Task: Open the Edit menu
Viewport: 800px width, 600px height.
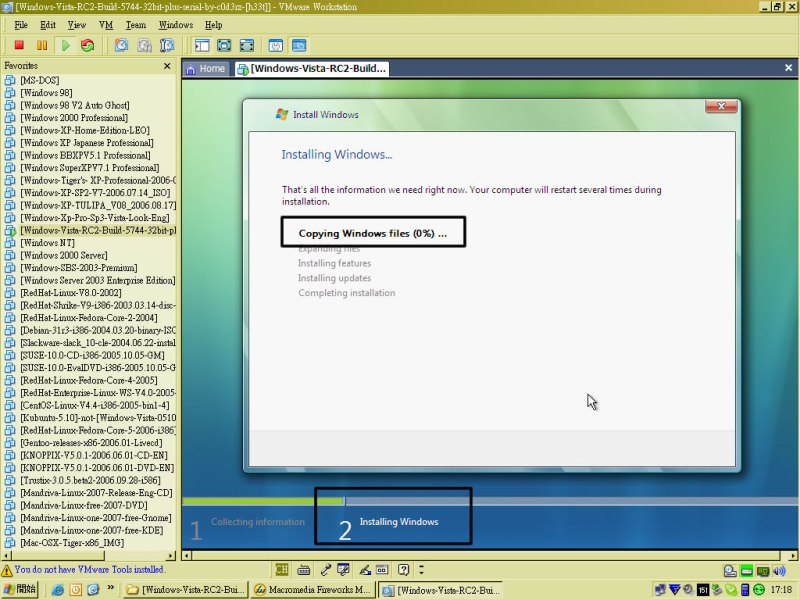Action: point(47,25)
